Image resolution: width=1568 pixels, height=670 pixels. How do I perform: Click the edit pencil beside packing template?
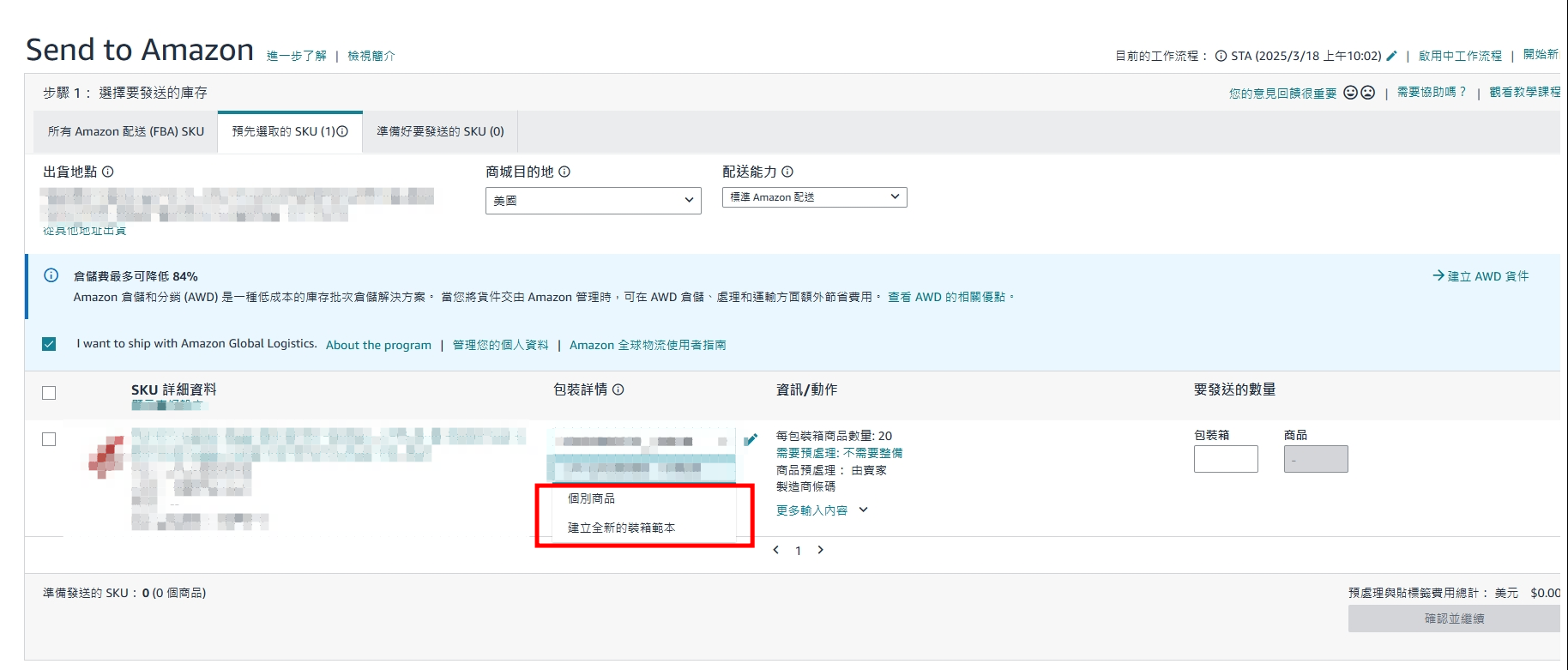751,439
